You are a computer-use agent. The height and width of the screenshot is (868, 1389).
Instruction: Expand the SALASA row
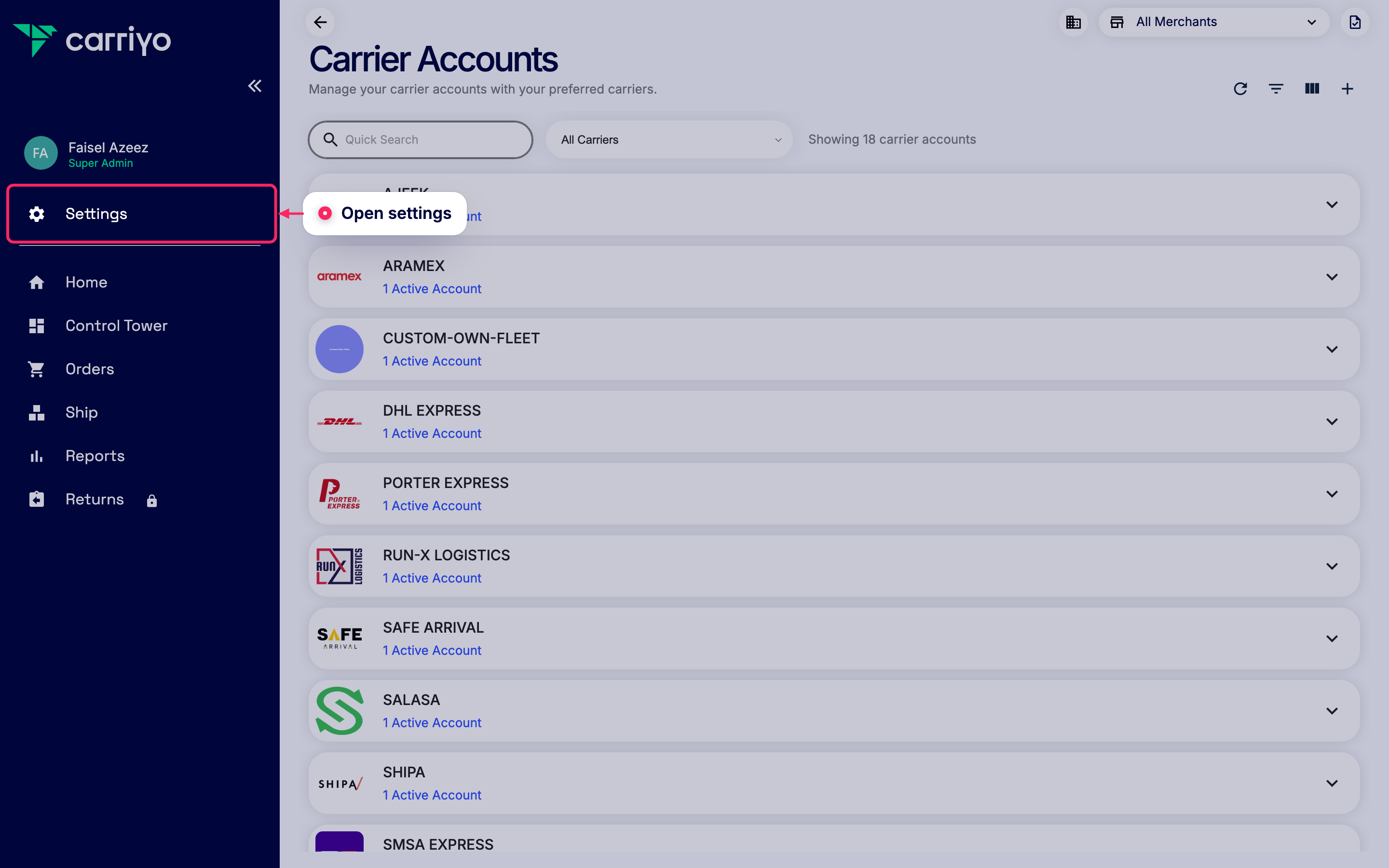tap(1332, 711)
